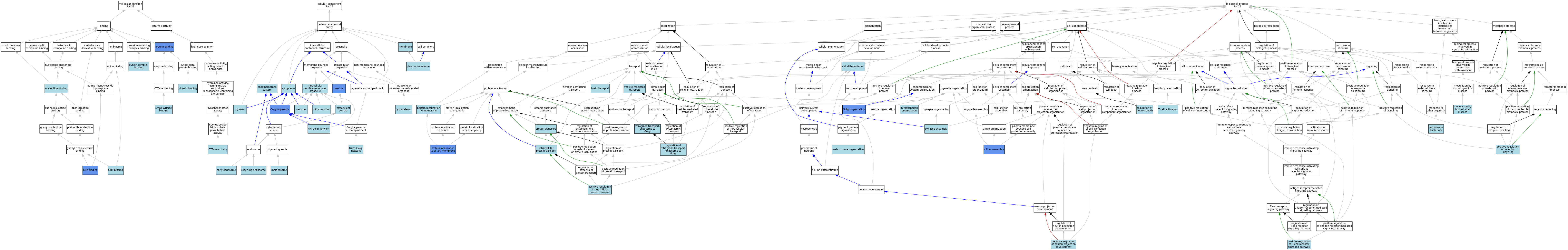Image resolution: width=1568 pixels, height=250 pixels.
Task: Click the 'Golgi organization' node
Action: tap(854, 109)
